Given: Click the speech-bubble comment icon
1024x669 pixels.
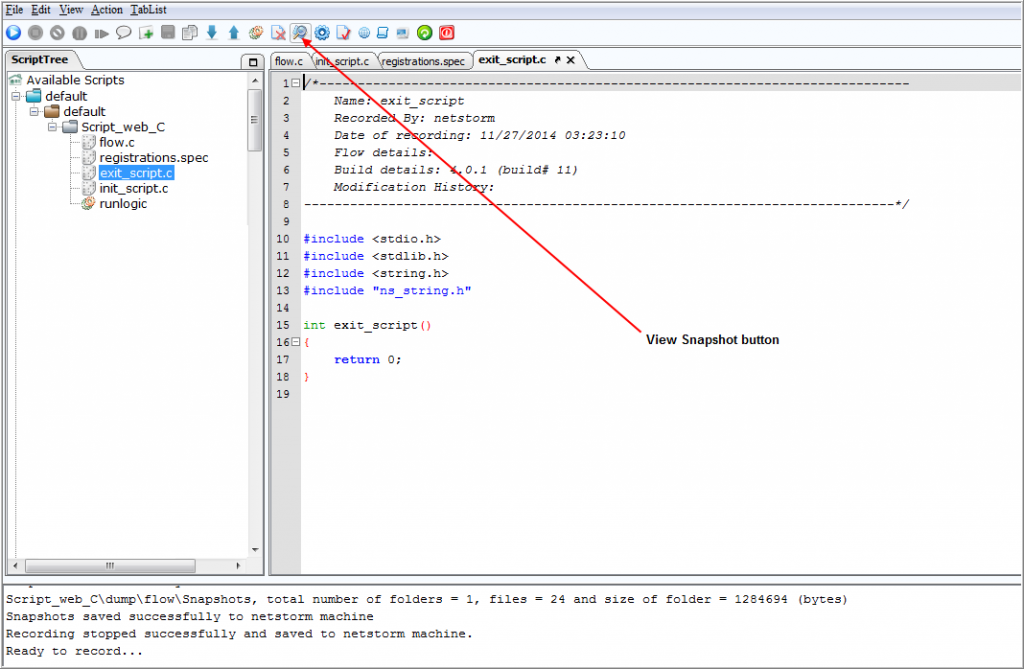Looking at the screenshot, I should coord(123,33).
